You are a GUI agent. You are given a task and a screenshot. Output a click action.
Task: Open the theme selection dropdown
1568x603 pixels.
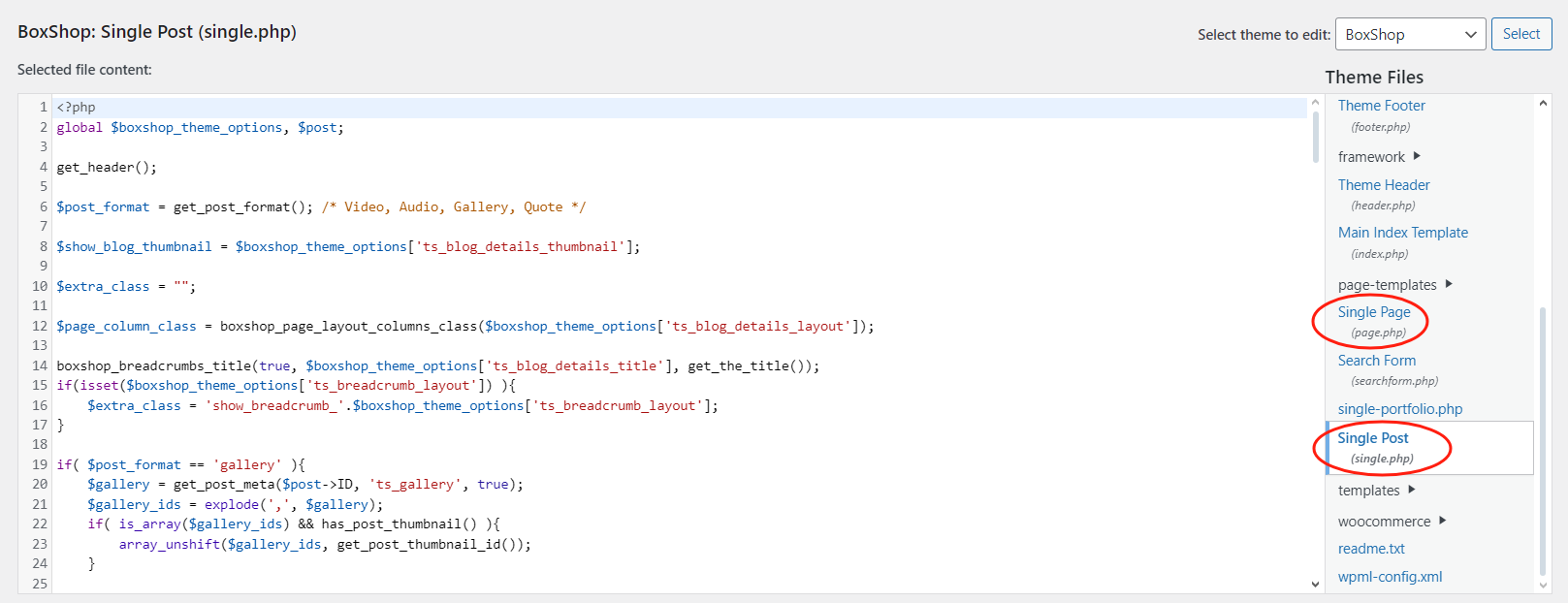pos(1410,34)
